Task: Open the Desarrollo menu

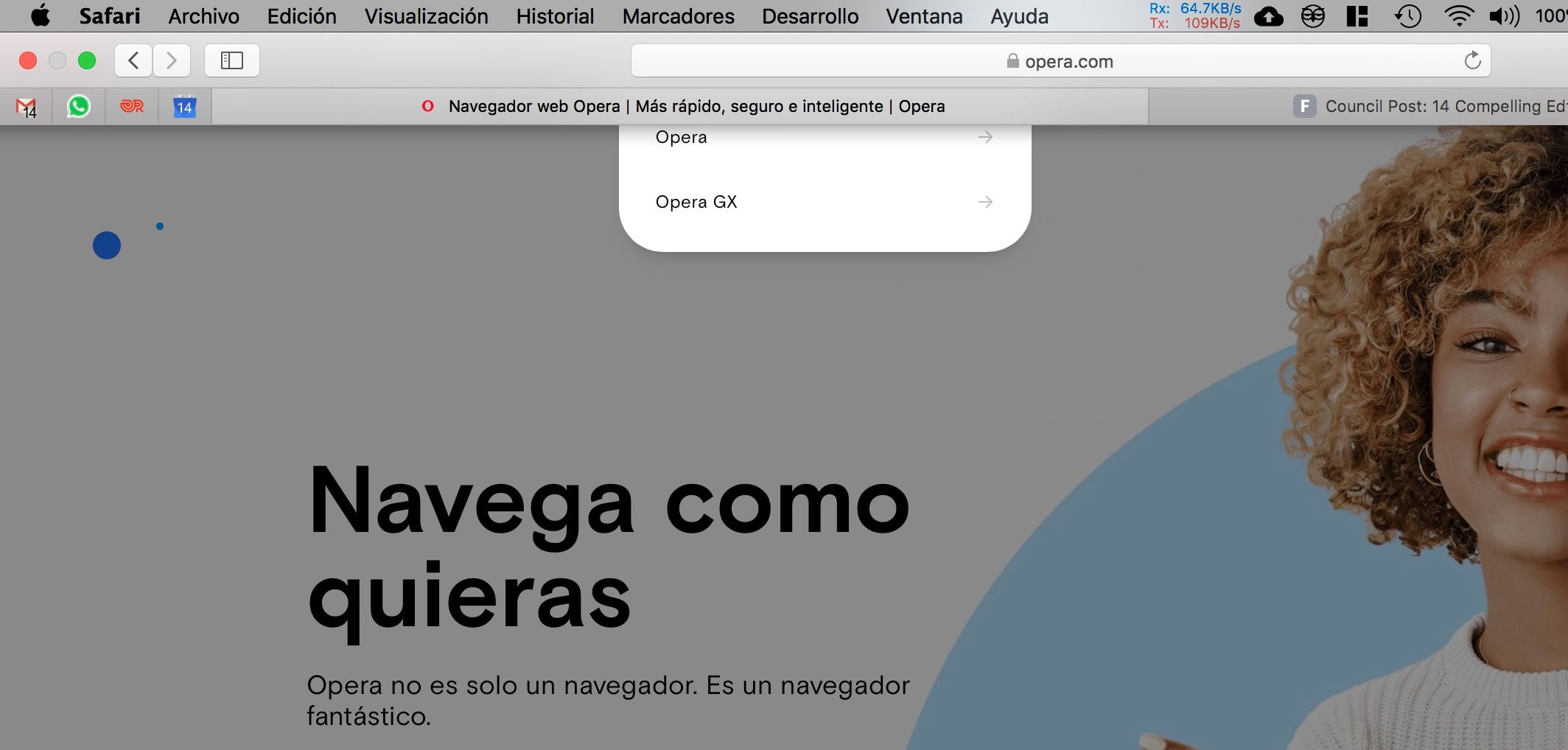Action: (811, 15)
